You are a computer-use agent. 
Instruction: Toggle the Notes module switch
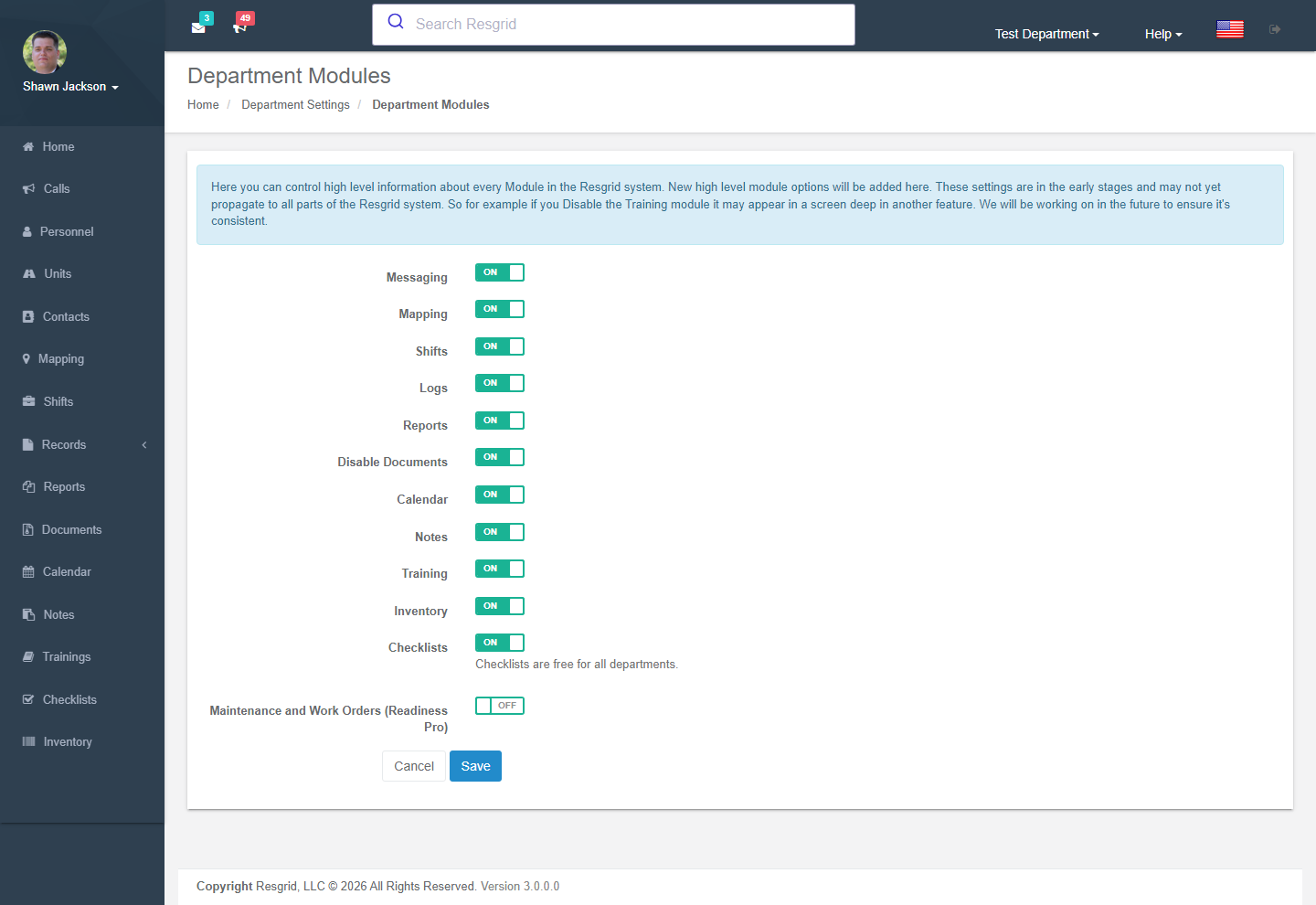(500, 532)
